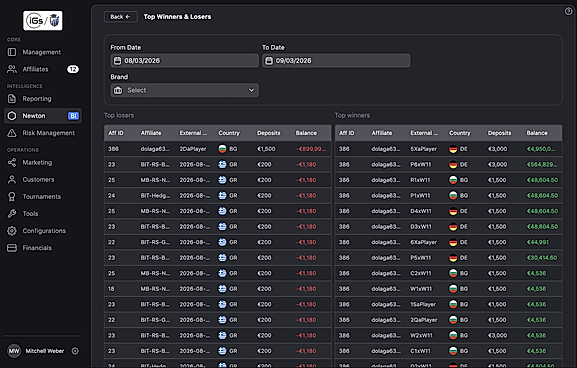This screenshot has height=368, width=577.
Task: Sort Top winners by Aff ID header
Action: [347, 133]
